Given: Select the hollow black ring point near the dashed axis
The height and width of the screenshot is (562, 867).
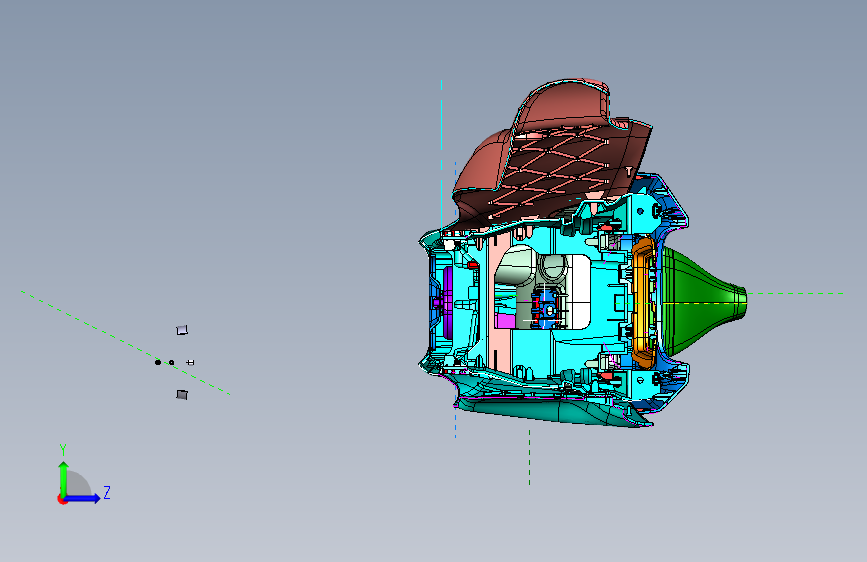Looking at the screenshot, I should (171, 363).
